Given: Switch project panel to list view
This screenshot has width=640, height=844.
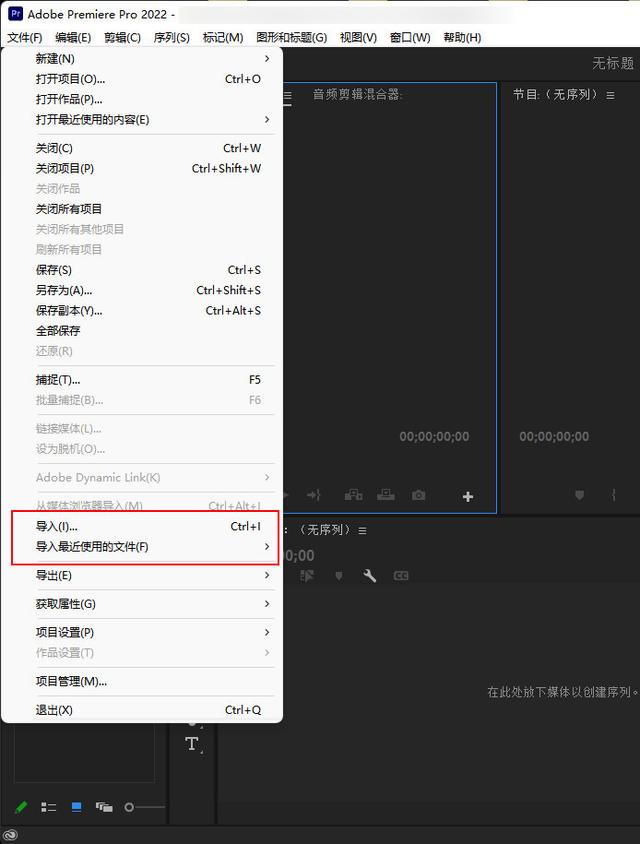Looking at the screenshot, I should tap(48, 807).
